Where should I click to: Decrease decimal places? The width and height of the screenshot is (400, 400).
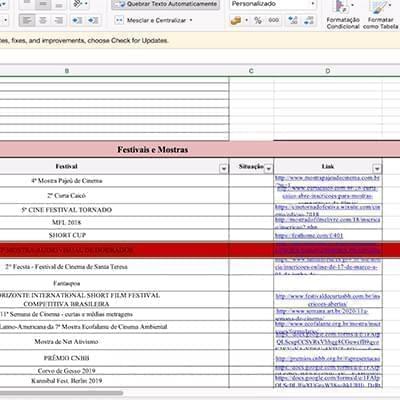tap(309, 21)
